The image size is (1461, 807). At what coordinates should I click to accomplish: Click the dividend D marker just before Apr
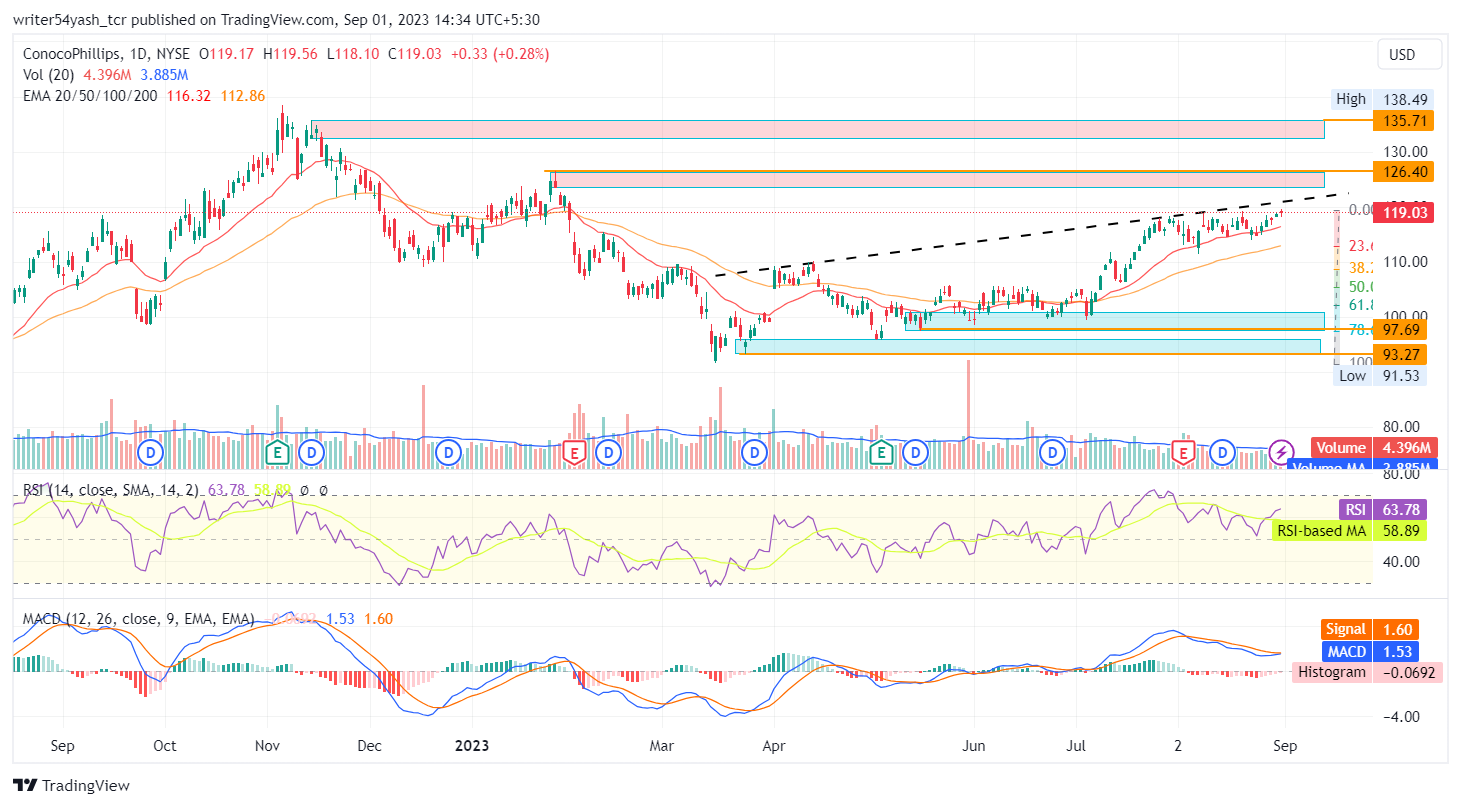tap(755, 453)
